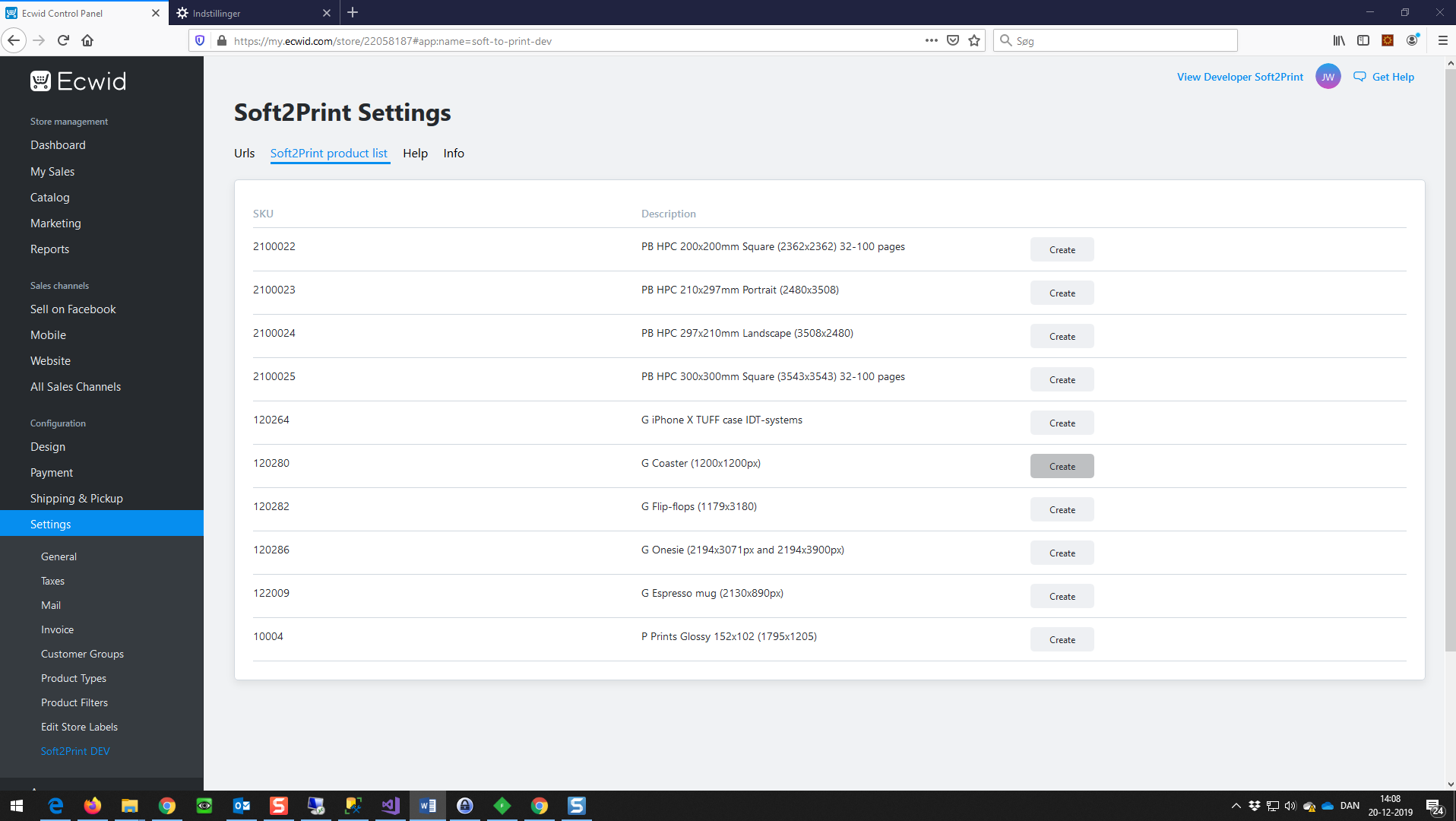Image resolution: width=1456 pixels, height=821 pixels.
Task: Open Shipping & Pickup configuration
Action: tap(77, 498)
